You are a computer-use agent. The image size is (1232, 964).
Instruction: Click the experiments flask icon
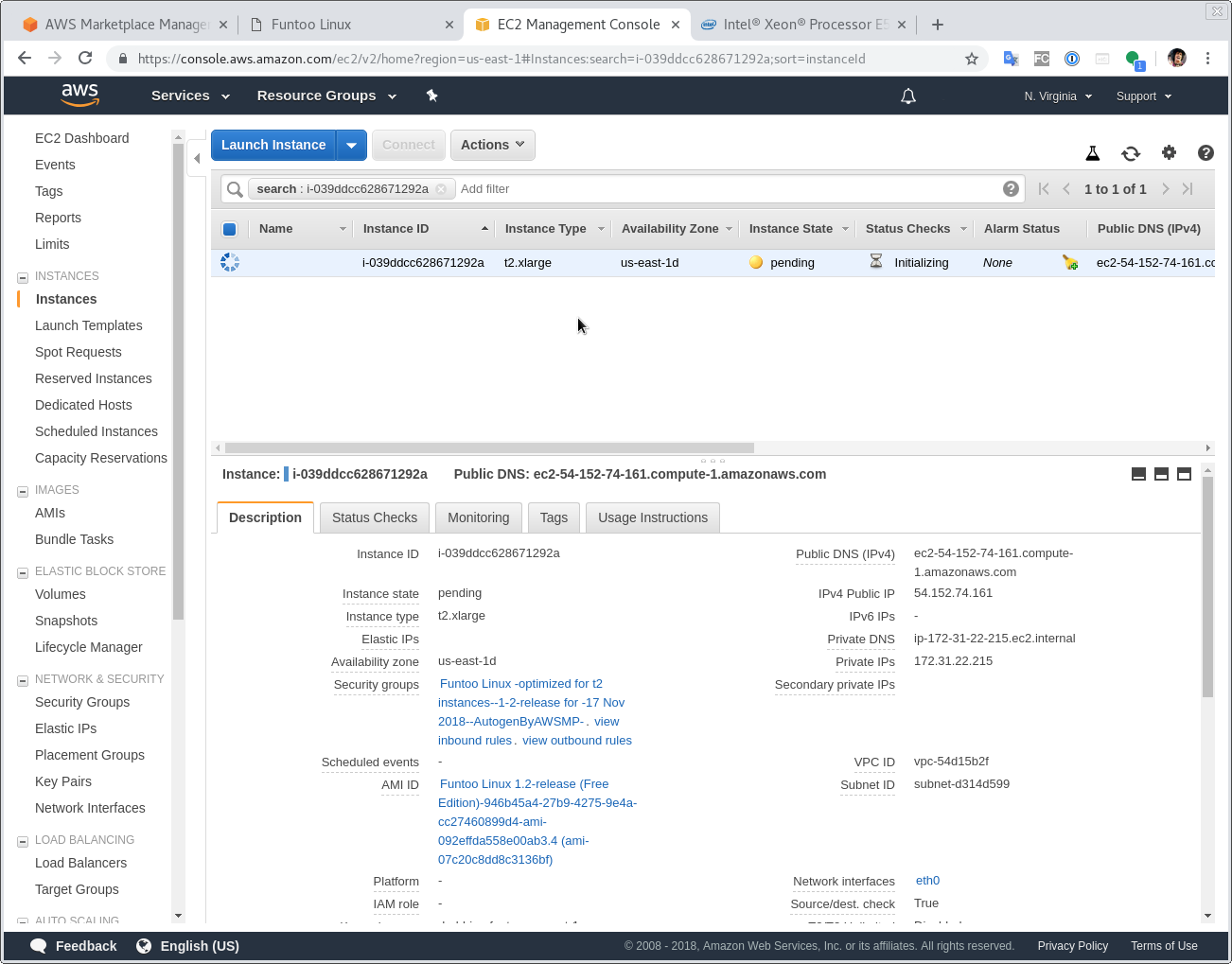pos(1092,153)
